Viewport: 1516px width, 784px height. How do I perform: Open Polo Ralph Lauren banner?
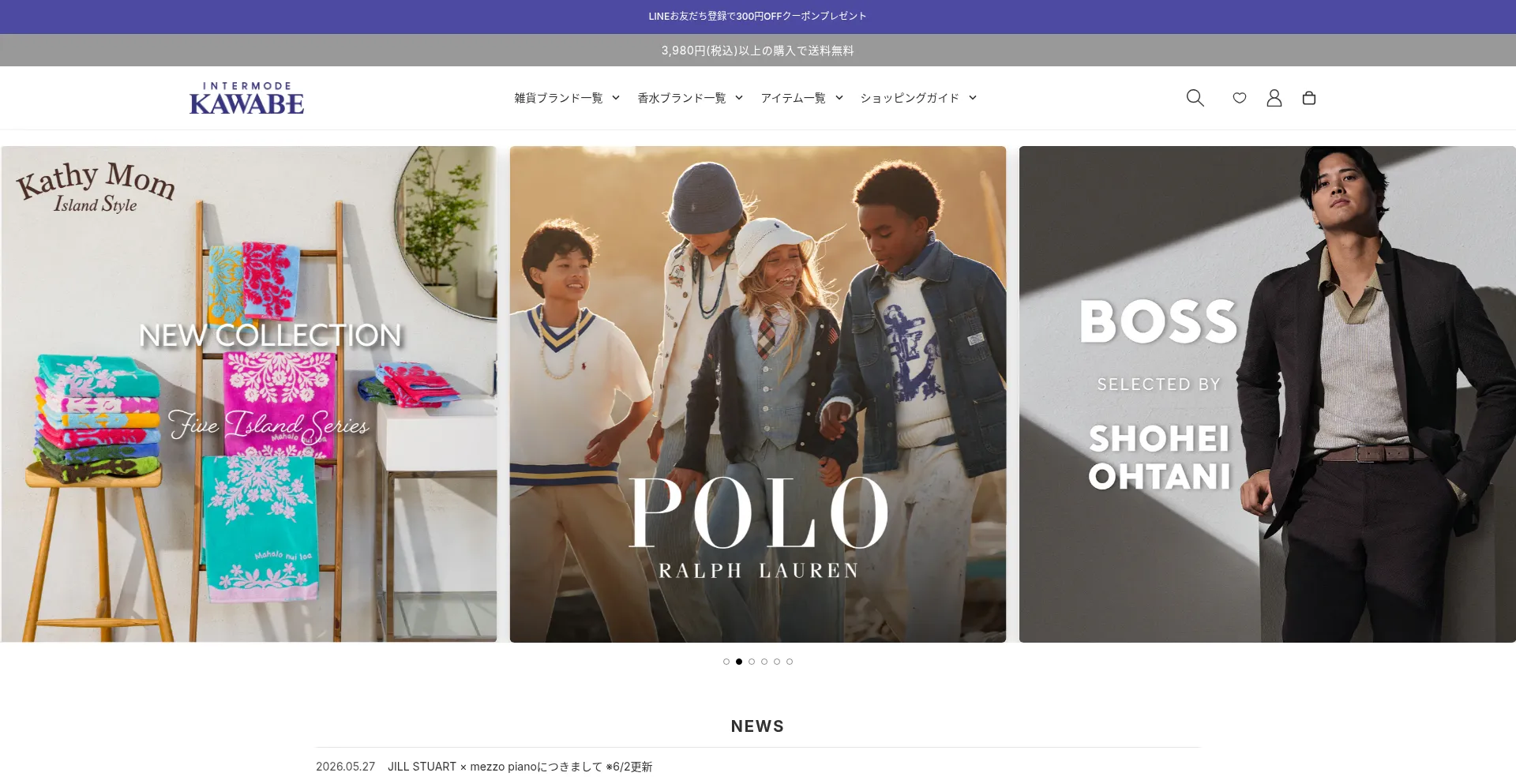tap(758, 394)
